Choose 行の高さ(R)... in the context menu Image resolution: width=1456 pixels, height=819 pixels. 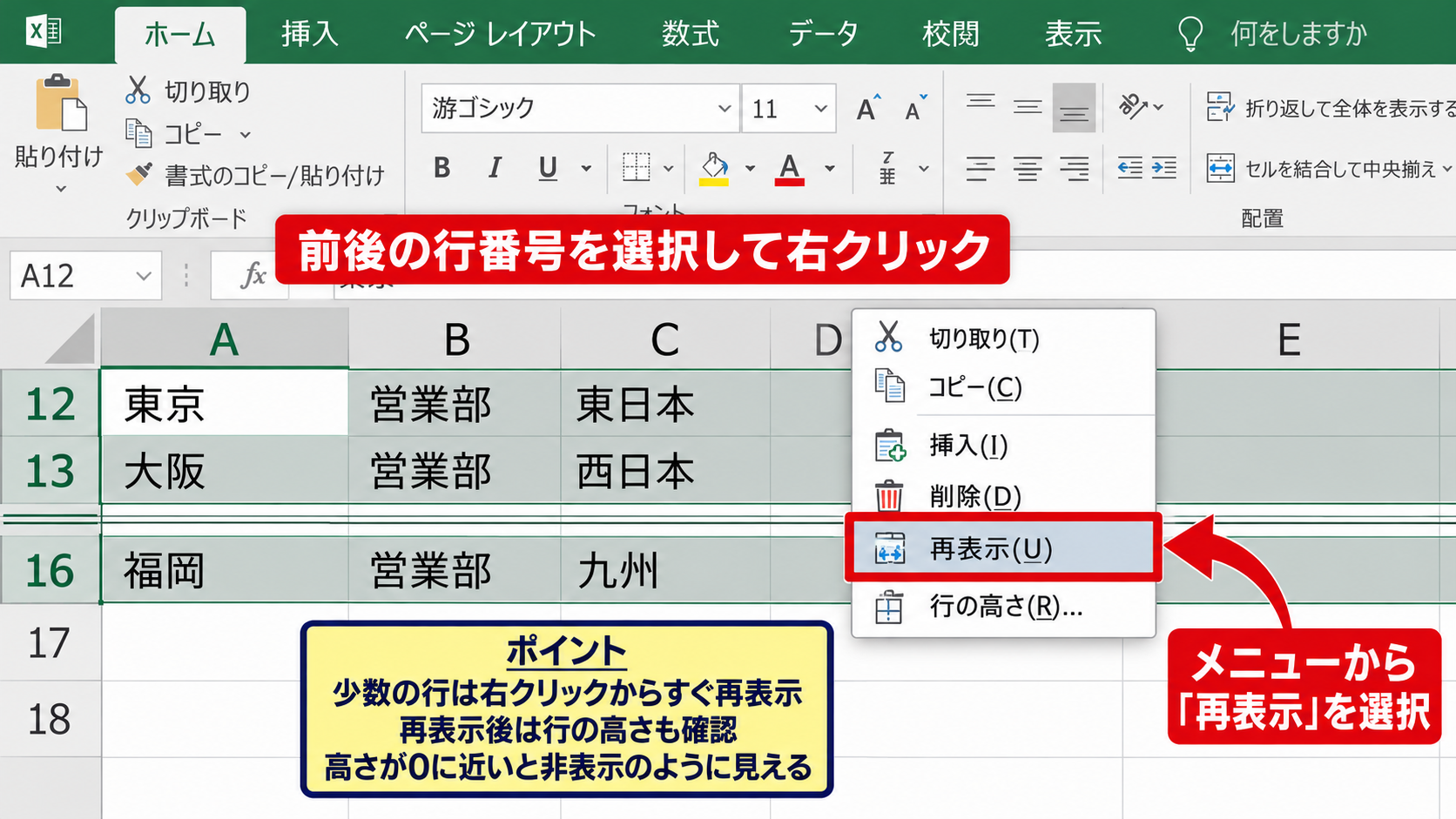(x=1003, y=606)
